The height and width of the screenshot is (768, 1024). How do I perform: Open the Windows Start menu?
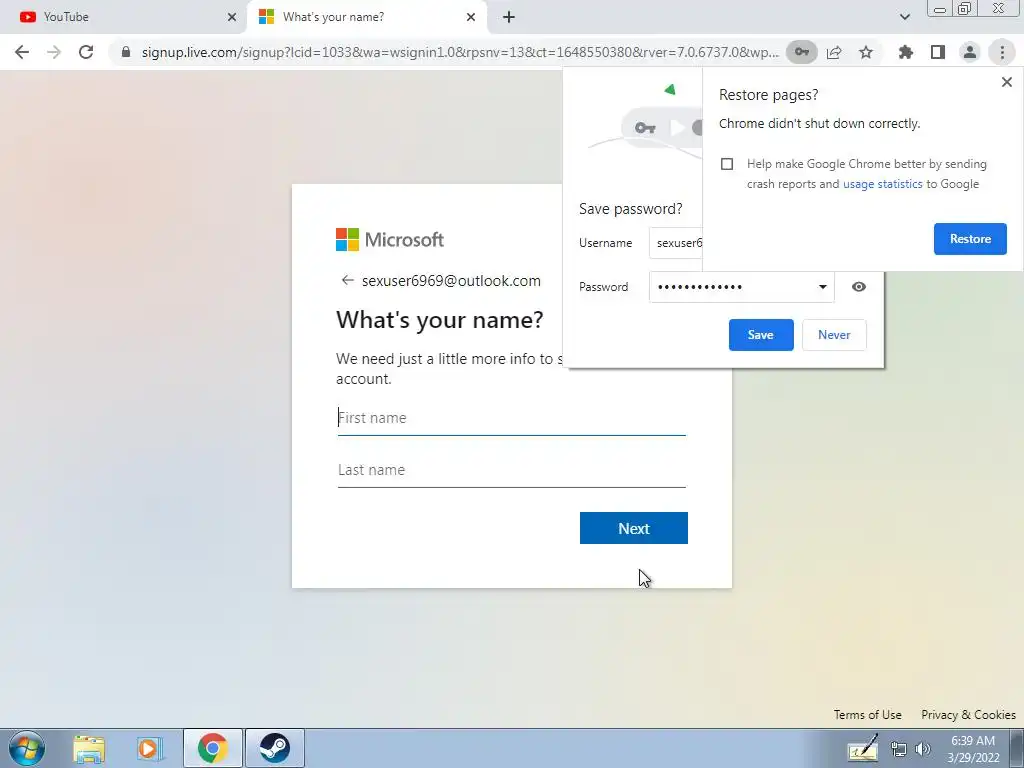point(27,748)
